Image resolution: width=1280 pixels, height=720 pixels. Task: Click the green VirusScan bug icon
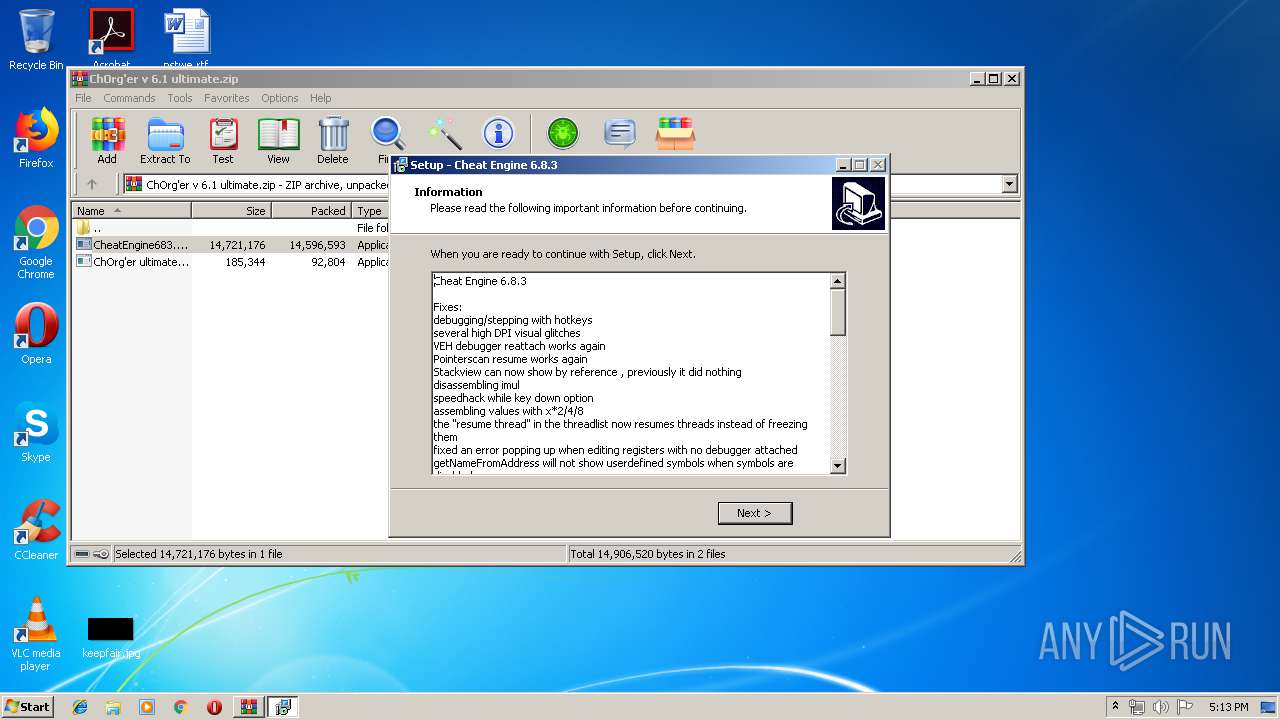click(x=563, y=133)
